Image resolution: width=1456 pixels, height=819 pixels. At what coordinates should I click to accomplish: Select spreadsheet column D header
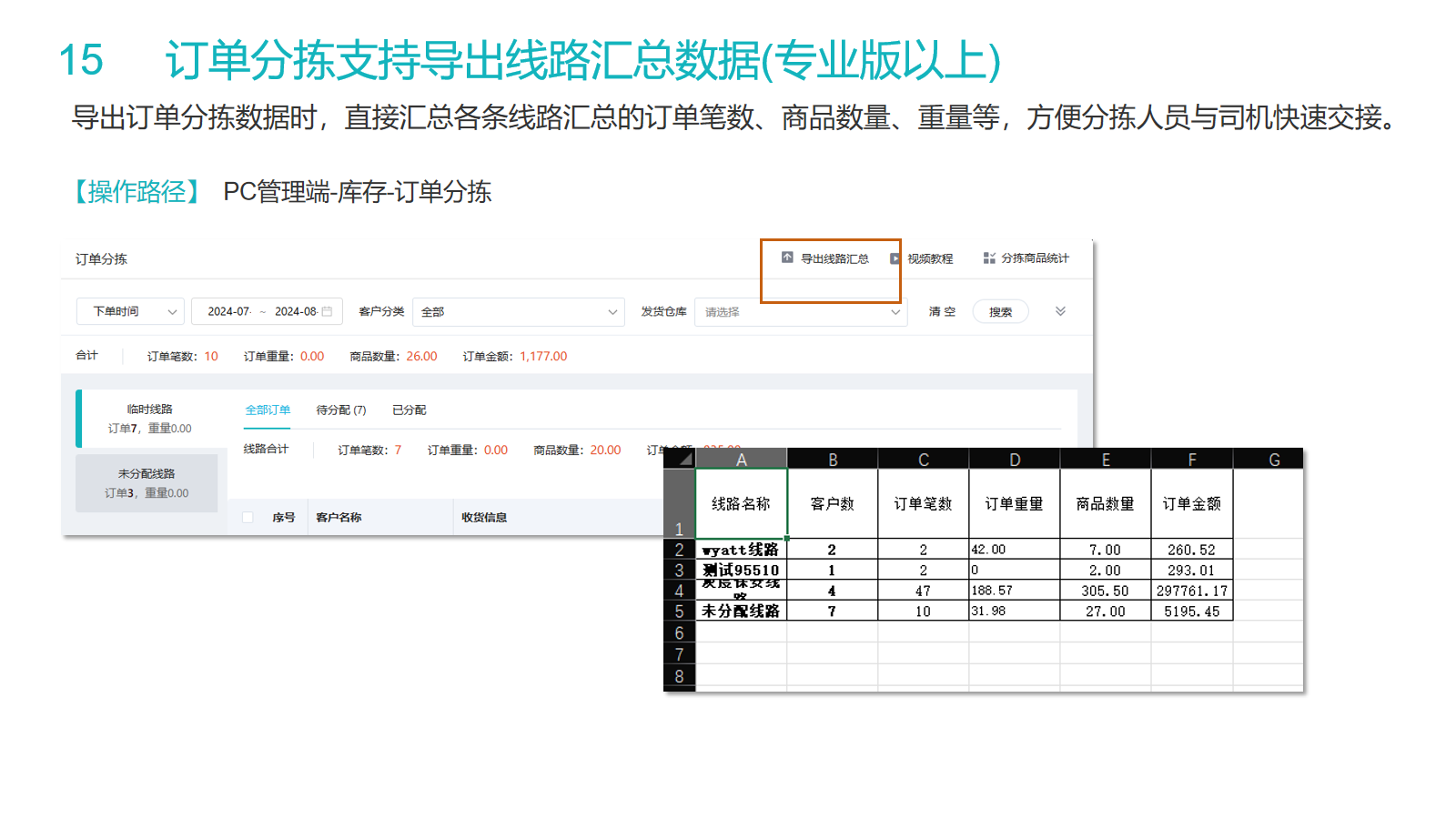click(1015, 460)
